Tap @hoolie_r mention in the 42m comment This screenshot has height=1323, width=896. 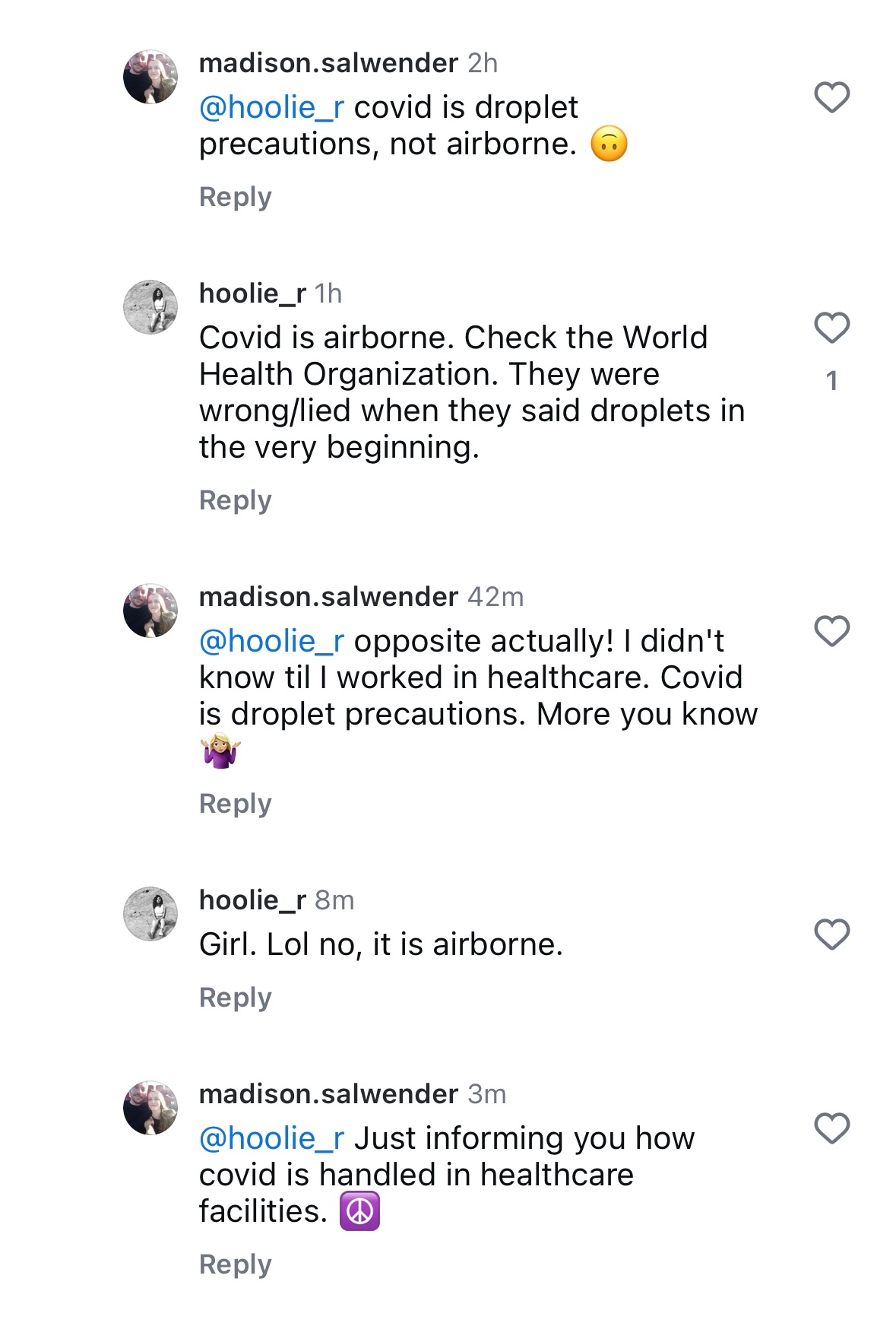(x=271, y=641)
